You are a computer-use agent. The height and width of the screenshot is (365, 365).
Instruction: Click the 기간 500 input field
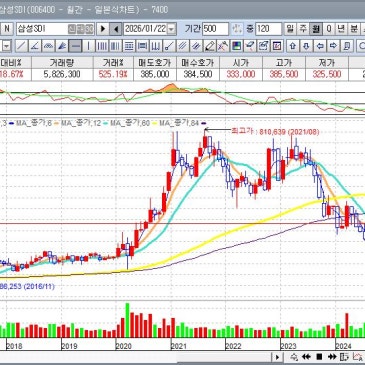tap(215, 29)
